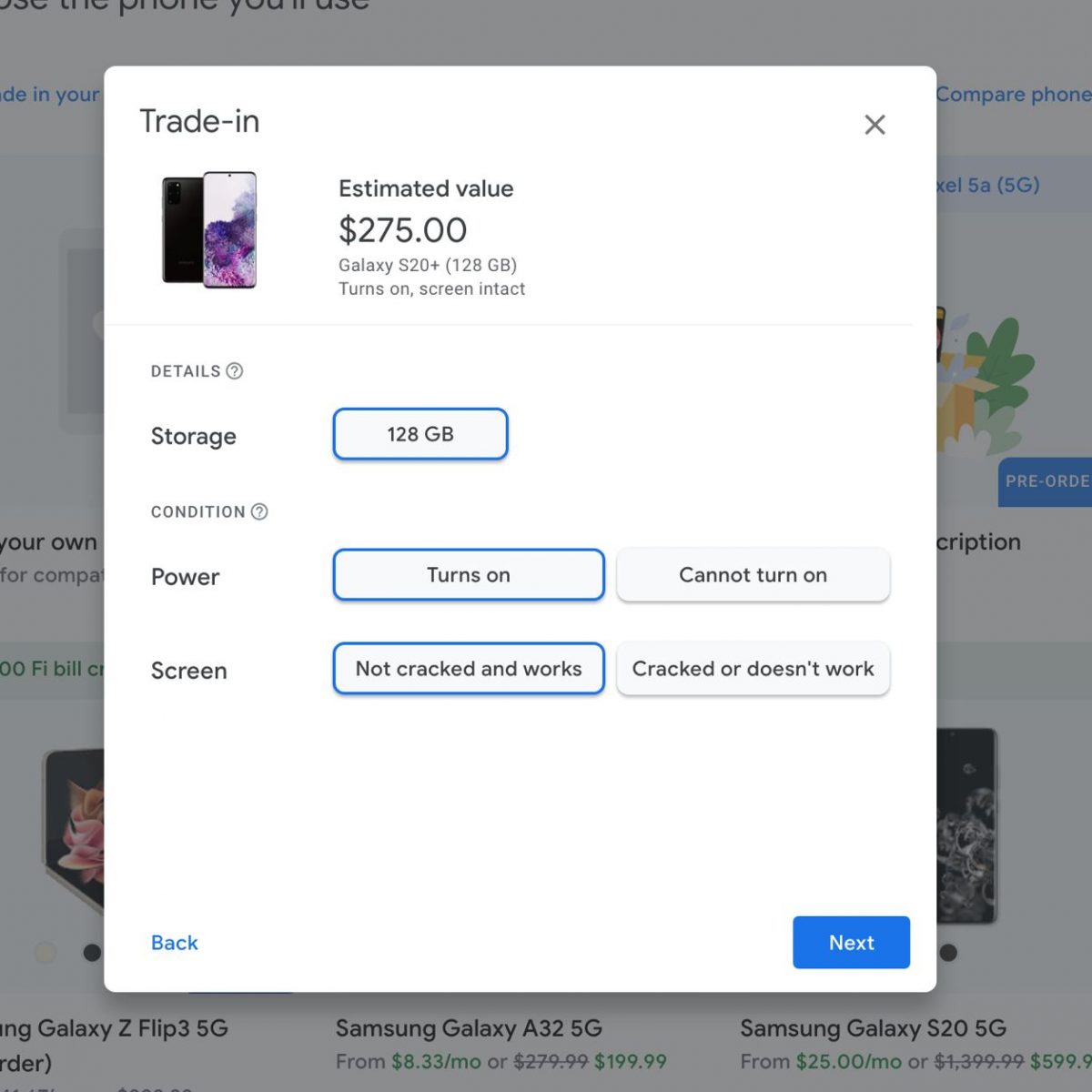Select the black color swatch for Z Flip3
Screen dimensions: 1092x1092
coord(92,953)
